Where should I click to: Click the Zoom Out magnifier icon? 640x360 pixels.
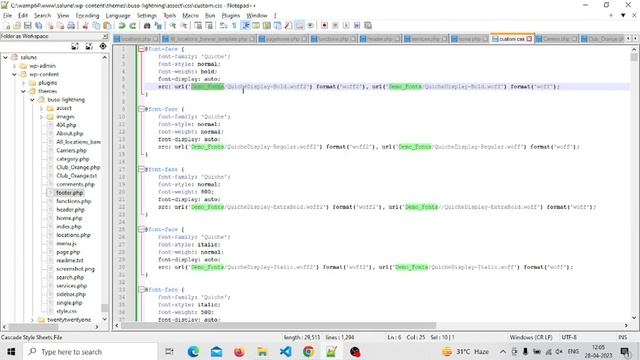click(184, 26)
